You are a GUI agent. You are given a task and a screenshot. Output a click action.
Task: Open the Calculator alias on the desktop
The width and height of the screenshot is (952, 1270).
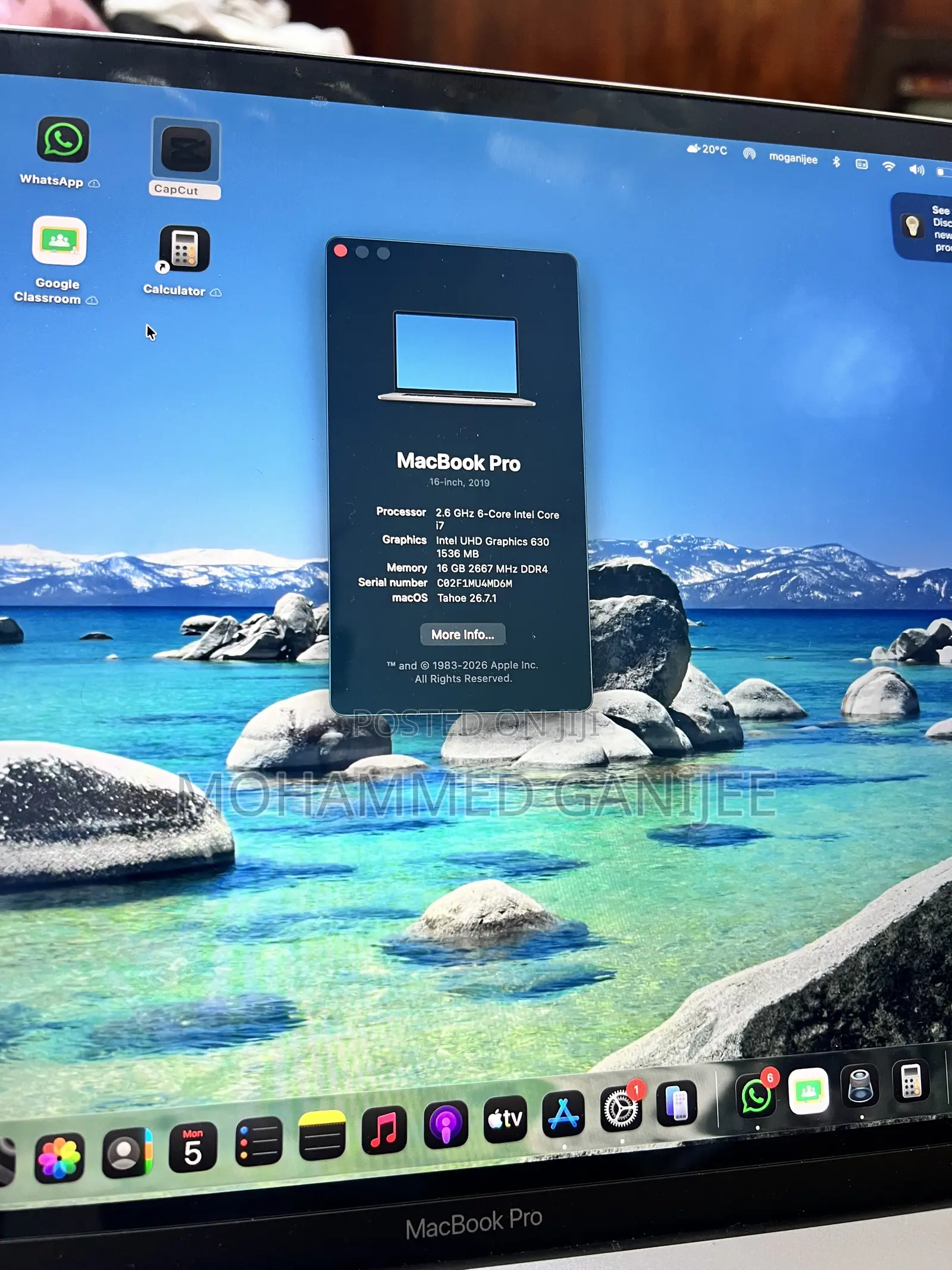184,249
